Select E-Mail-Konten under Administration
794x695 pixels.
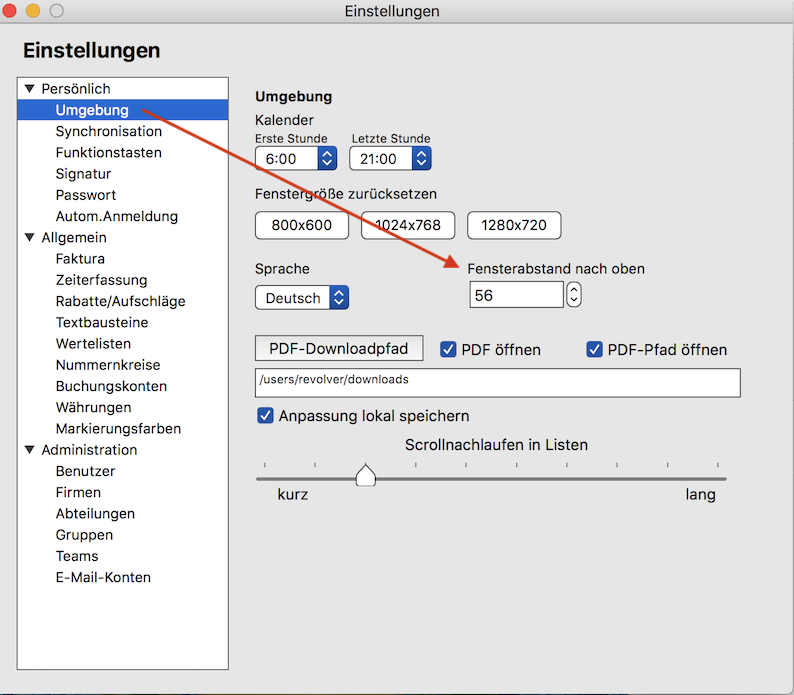[103, 577]
